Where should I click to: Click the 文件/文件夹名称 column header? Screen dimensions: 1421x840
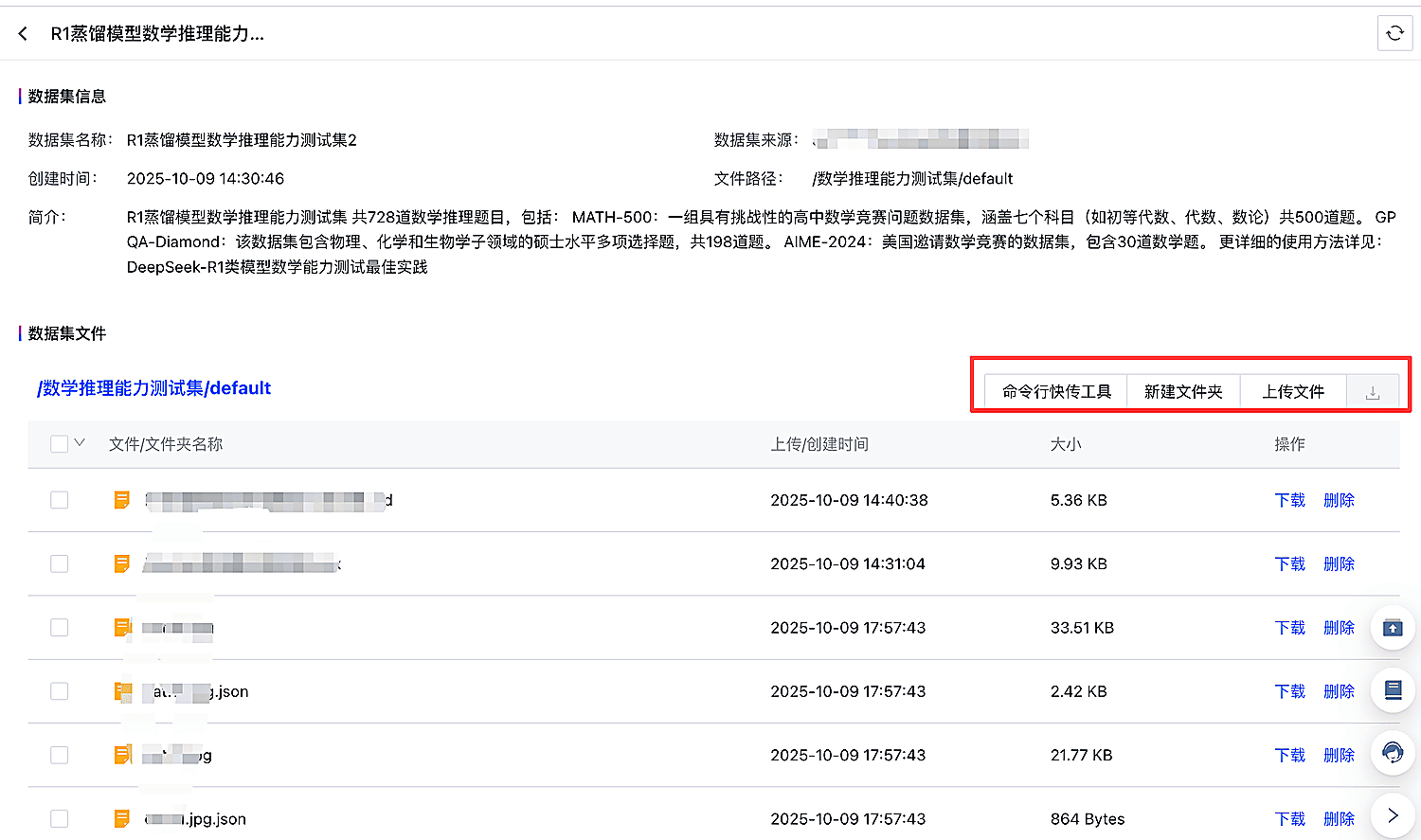click(x=166, y=444)
